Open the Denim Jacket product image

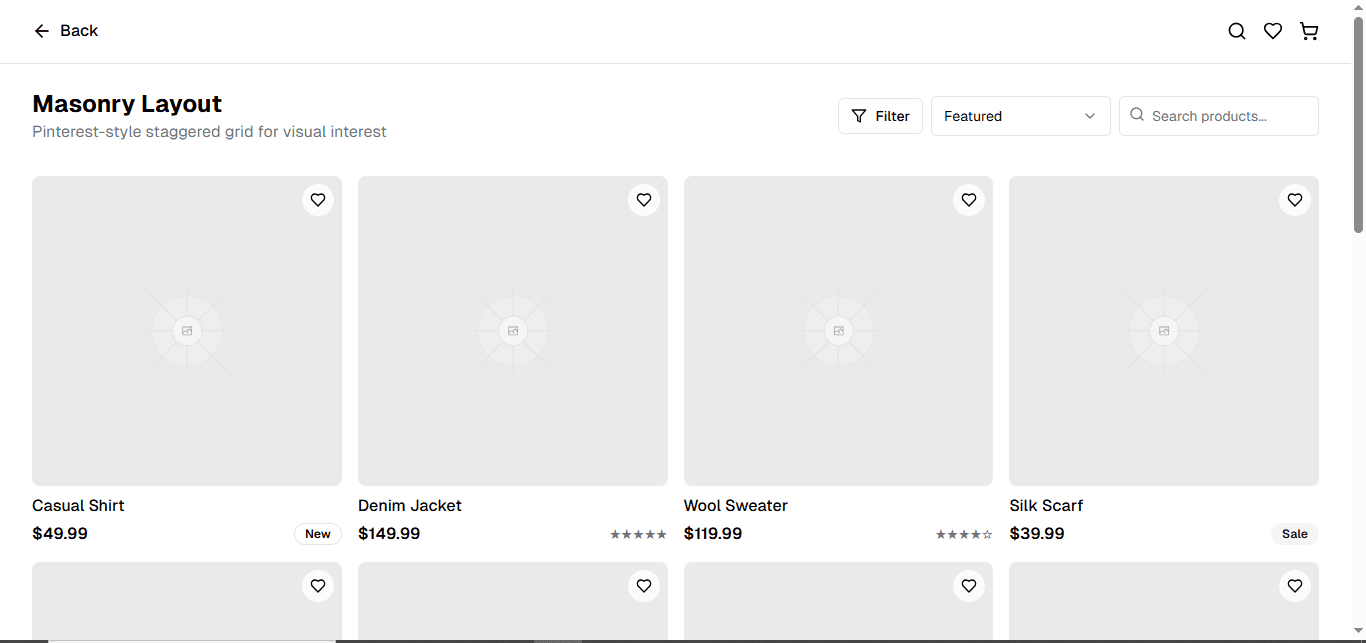(x=513, y=331)
